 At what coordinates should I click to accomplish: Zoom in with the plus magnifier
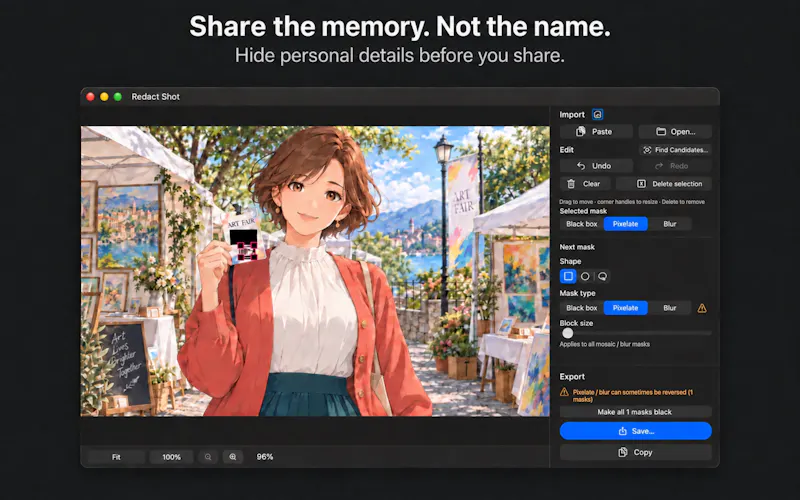[x=233, y=457]
